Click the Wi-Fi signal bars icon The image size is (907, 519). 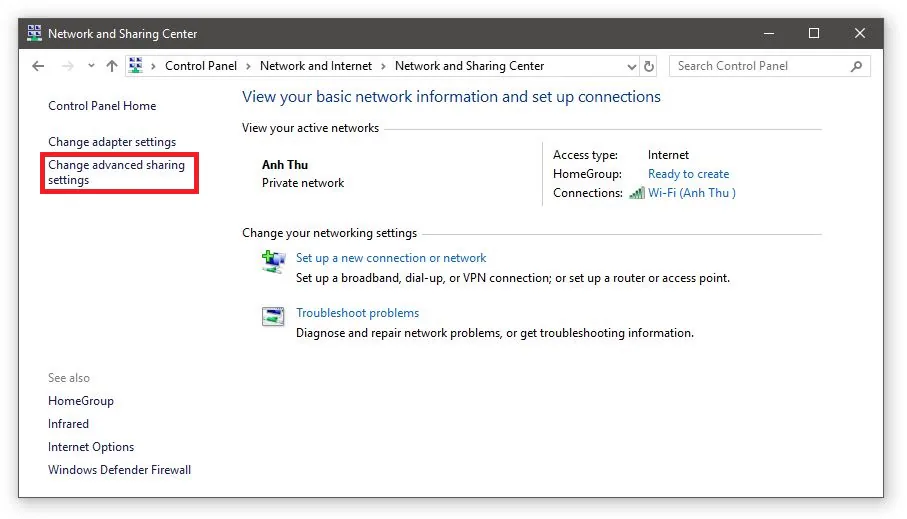pyautogui.click(x=637, y=193)
